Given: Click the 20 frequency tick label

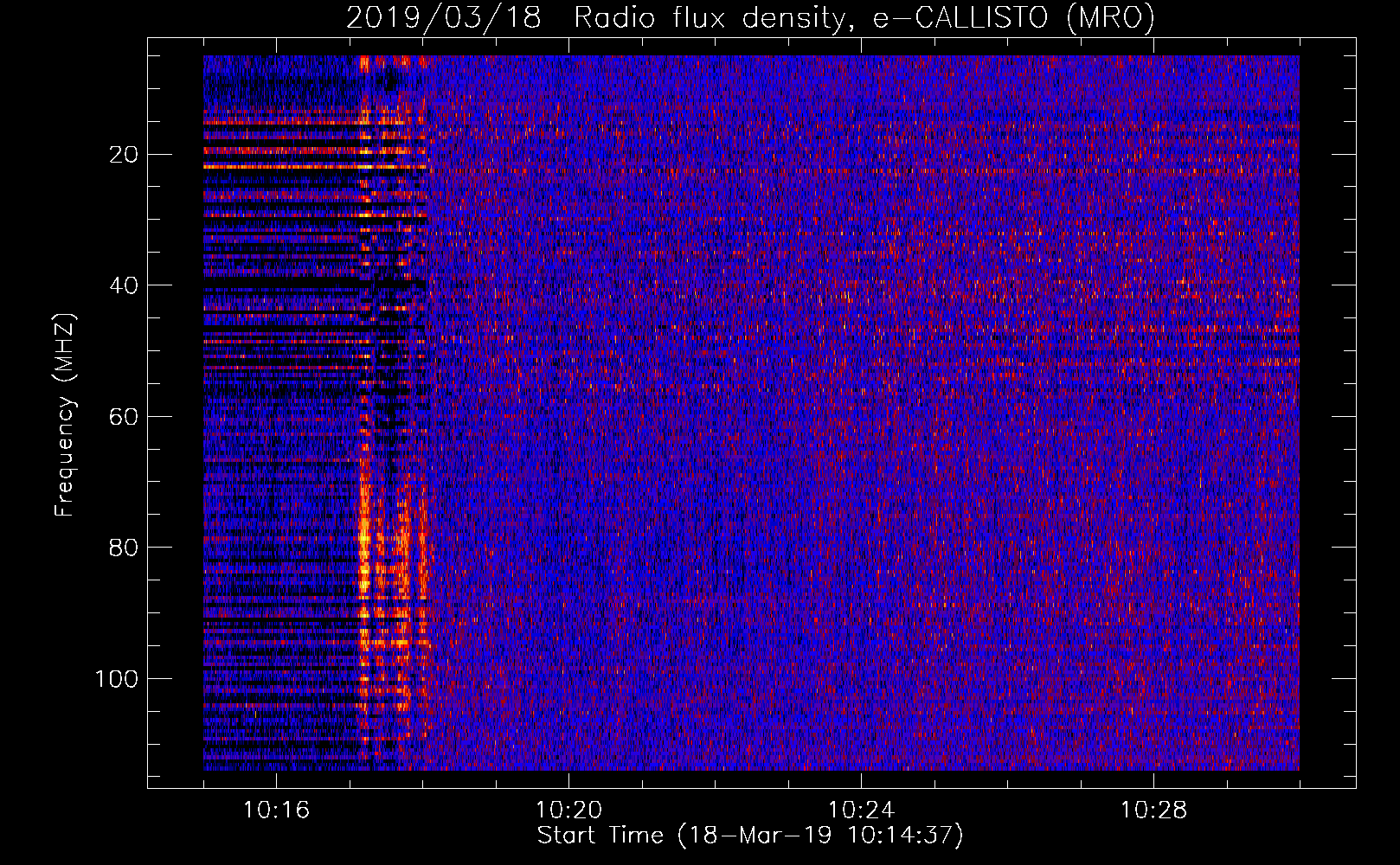Looking at the screenshot, I should 125,155.
